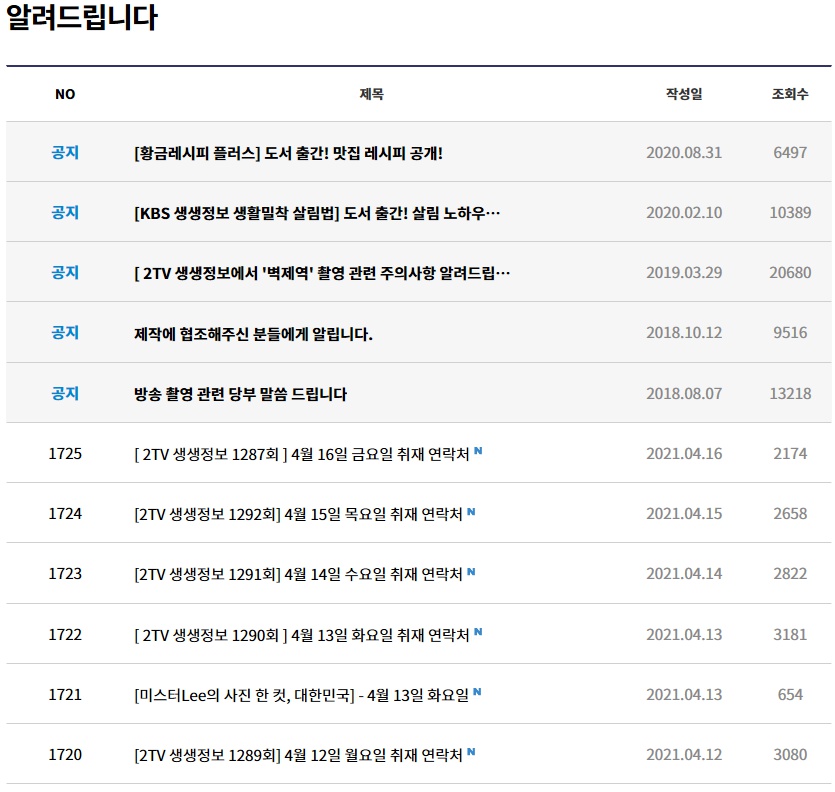
Task: Click the '작성일' column header
Action: pos(684,94)
